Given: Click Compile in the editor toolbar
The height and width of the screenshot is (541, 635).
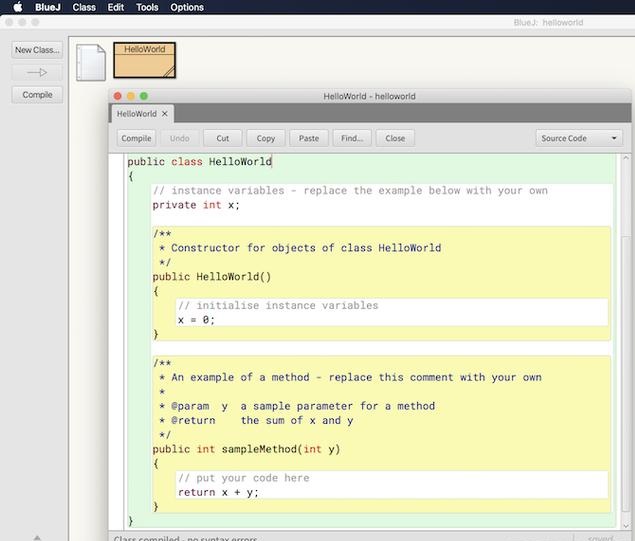Looking at the screenshot, I should click(x=136, y=138).
